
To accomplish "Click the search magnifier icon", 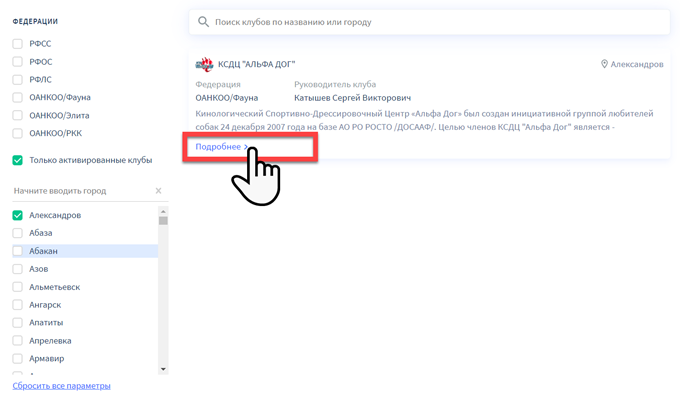I will click(x=203, y=22).
